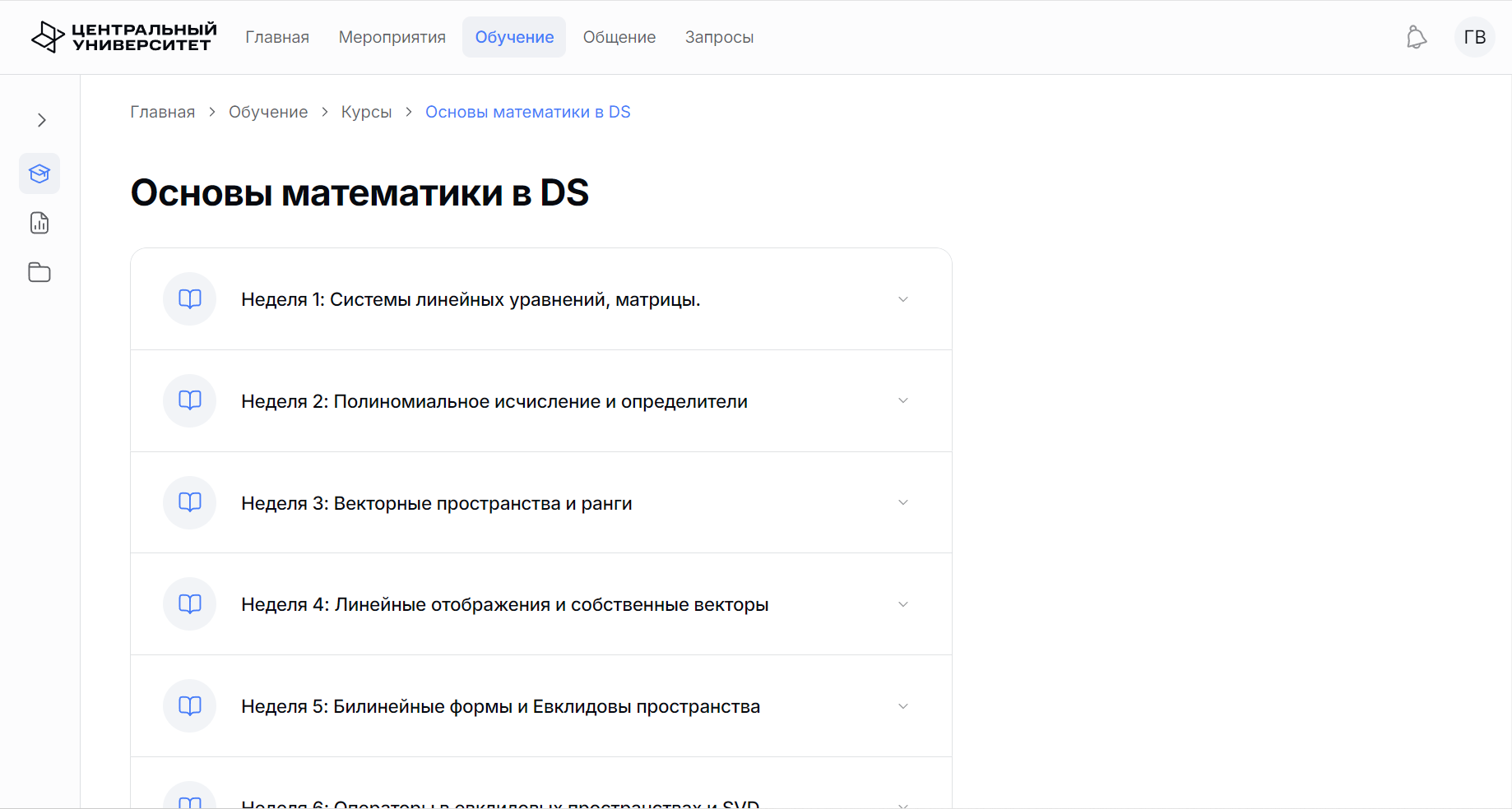Expand Неделя 4: Линейные отображения
Screen dimensions: 1512x809
(x=902, y=604)
